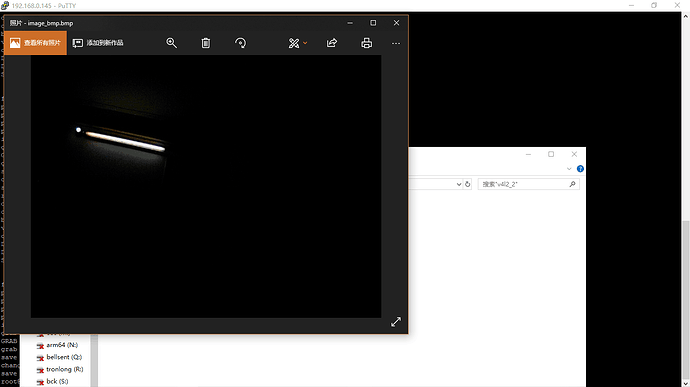
Task: Close the Photos app window
Action: (396, 23)
